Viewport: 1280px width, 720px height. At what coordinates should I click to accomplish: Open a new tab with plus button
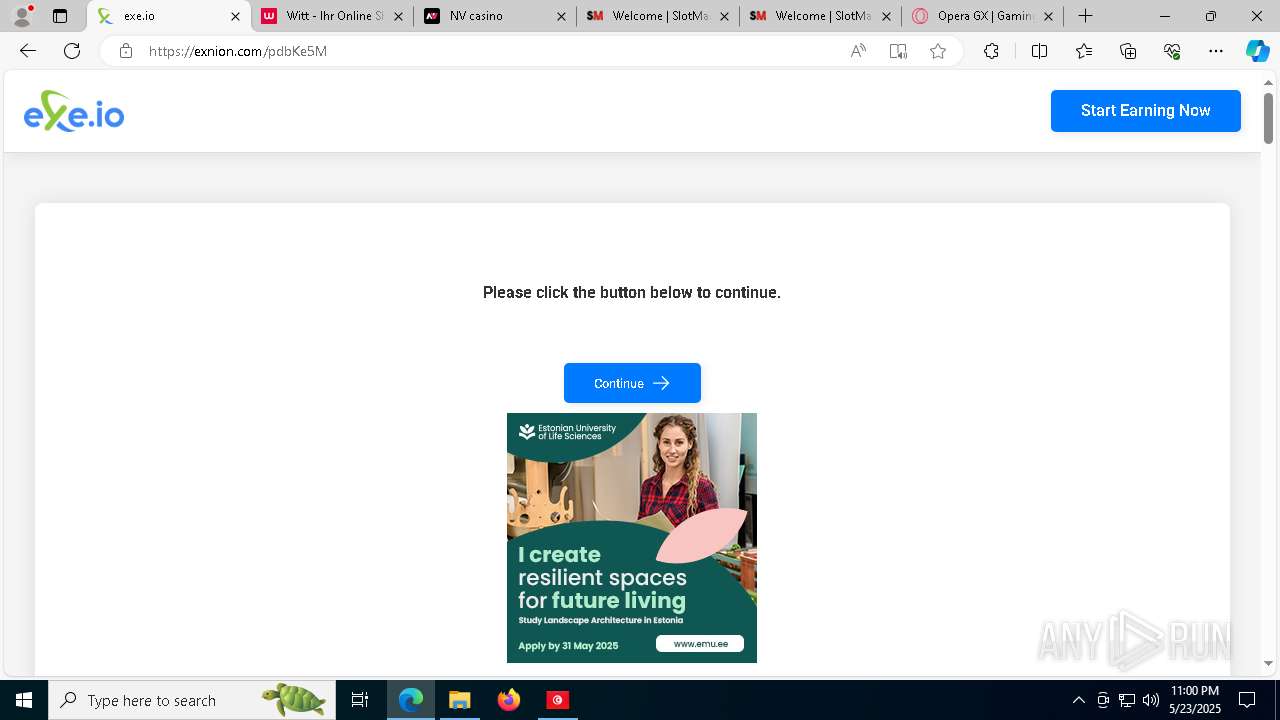[1085, 16]
